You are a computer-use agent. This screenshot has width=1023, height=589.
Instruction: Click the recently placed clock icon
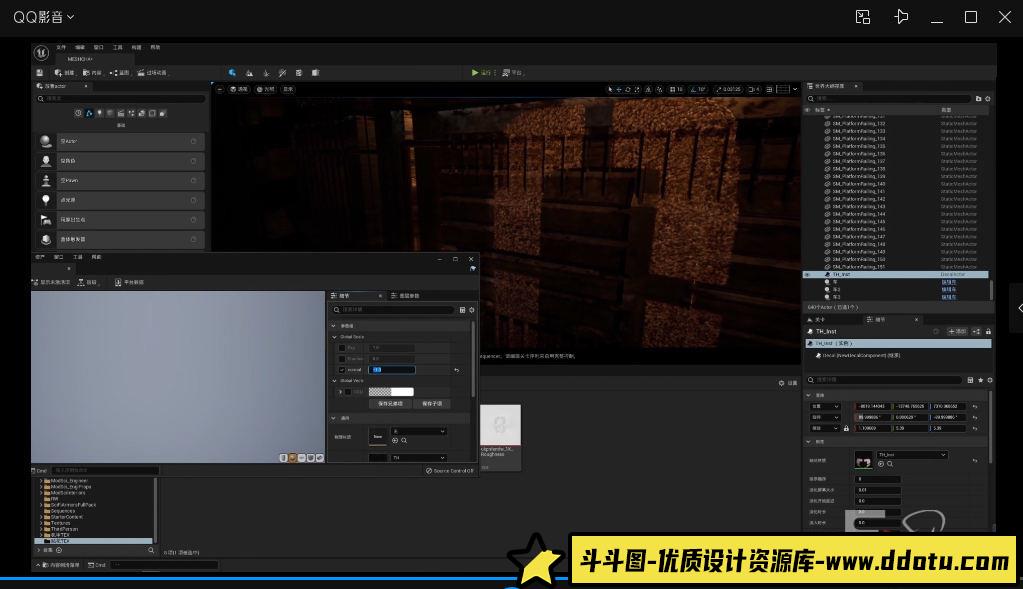[78, 113]
